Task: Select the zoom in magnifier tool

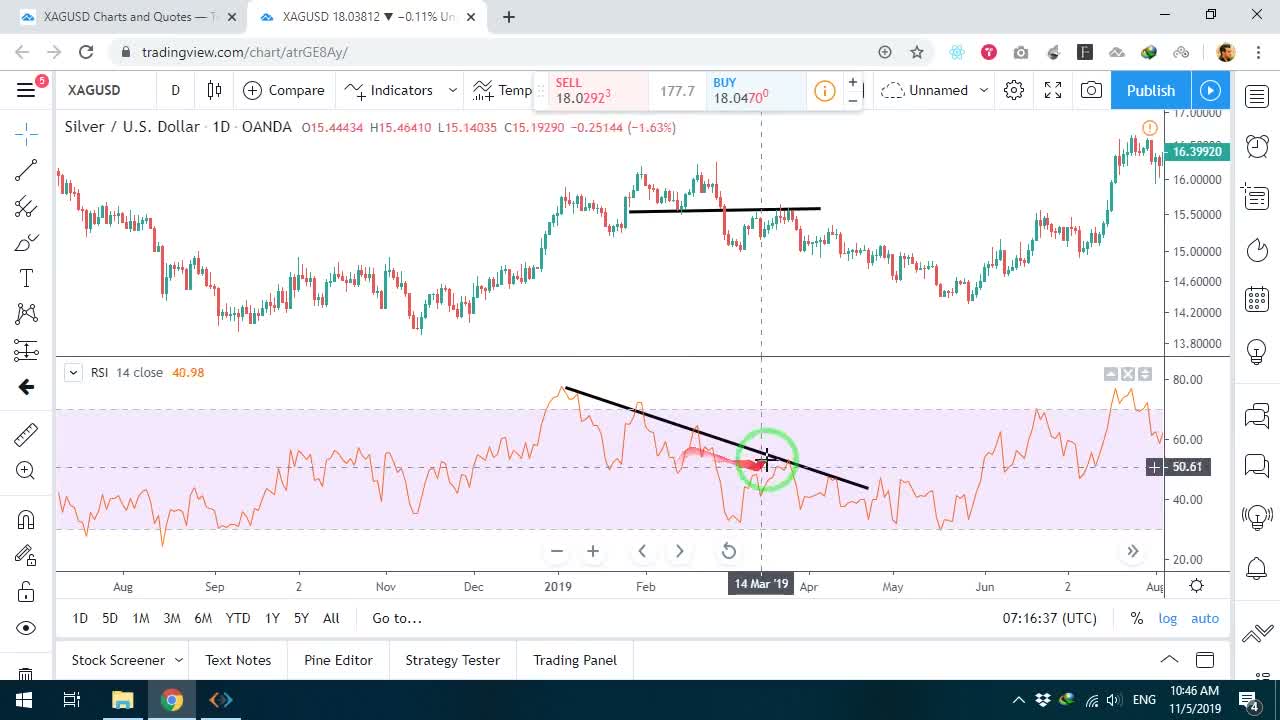Action: [26, 471]
